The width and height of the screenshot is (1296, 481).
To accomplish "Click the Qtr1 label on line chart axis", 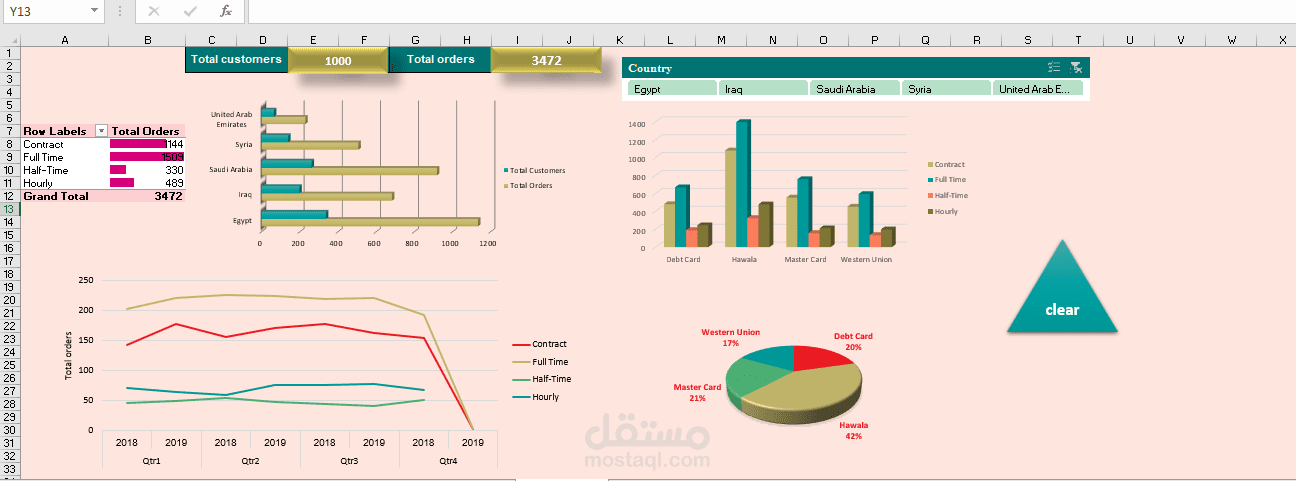I will tap(150, 461).
